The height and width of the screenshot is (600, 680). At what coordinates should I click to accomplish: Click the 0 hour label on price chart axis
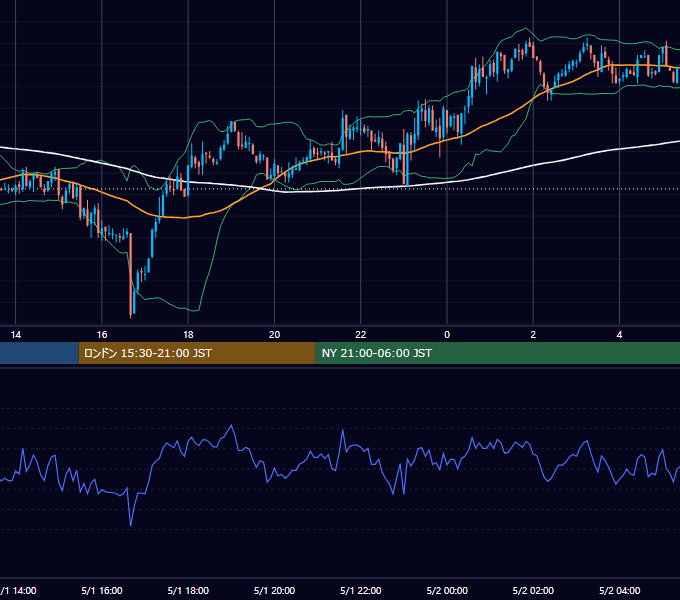[x=447, y=335]
